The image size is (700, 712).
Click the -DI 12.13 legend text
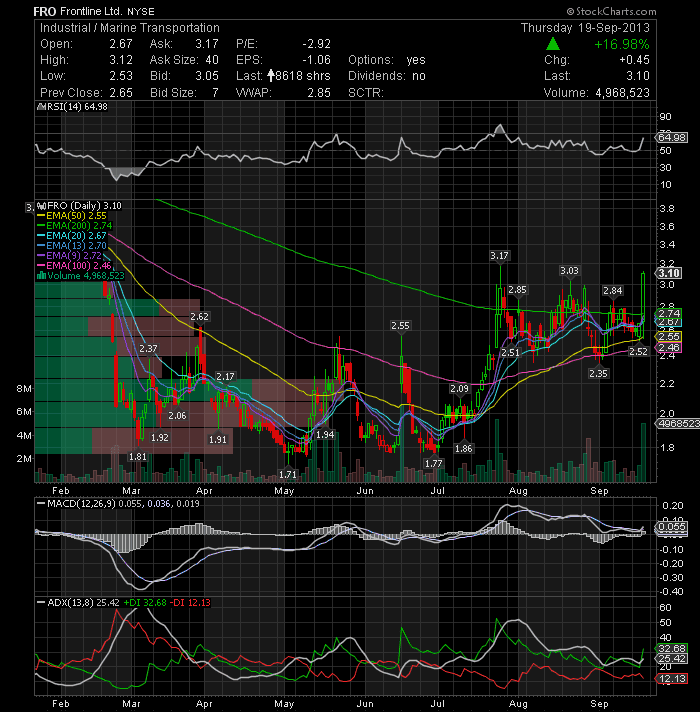tap(190, 603)
